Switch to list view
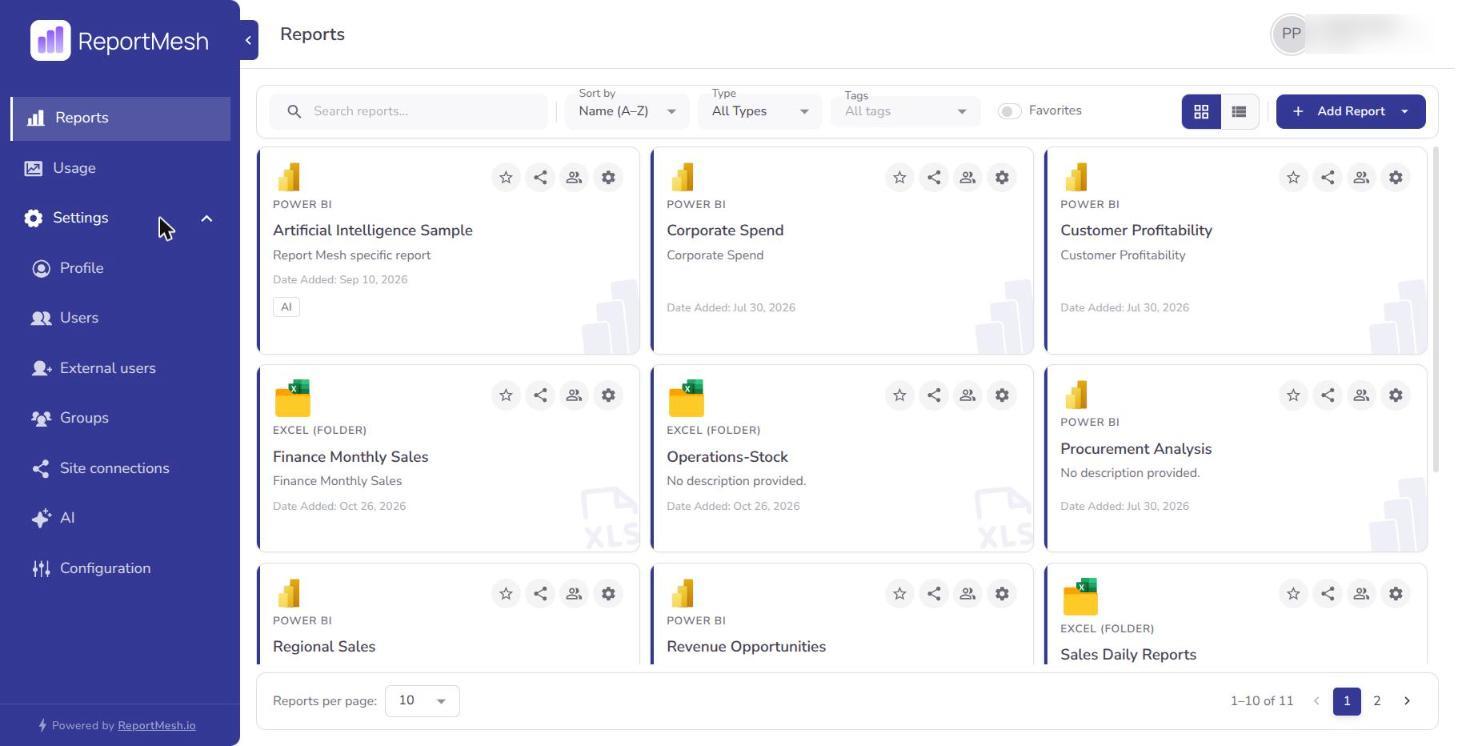Image resolution: width=1470 pixels, height=746 pixels. pyautogui.click(x=1239, y=112)
